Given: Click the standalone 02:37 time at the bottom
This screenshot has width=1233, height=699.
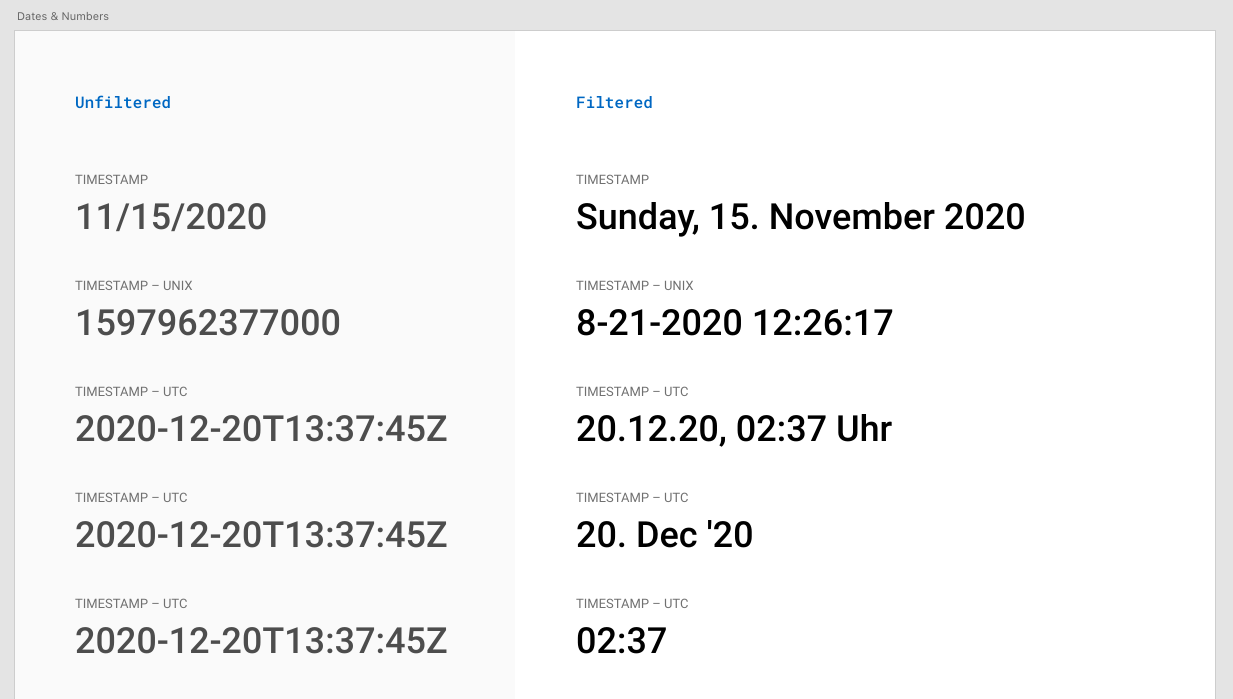Looking at the screenshot, I should (x=621, y=641).
